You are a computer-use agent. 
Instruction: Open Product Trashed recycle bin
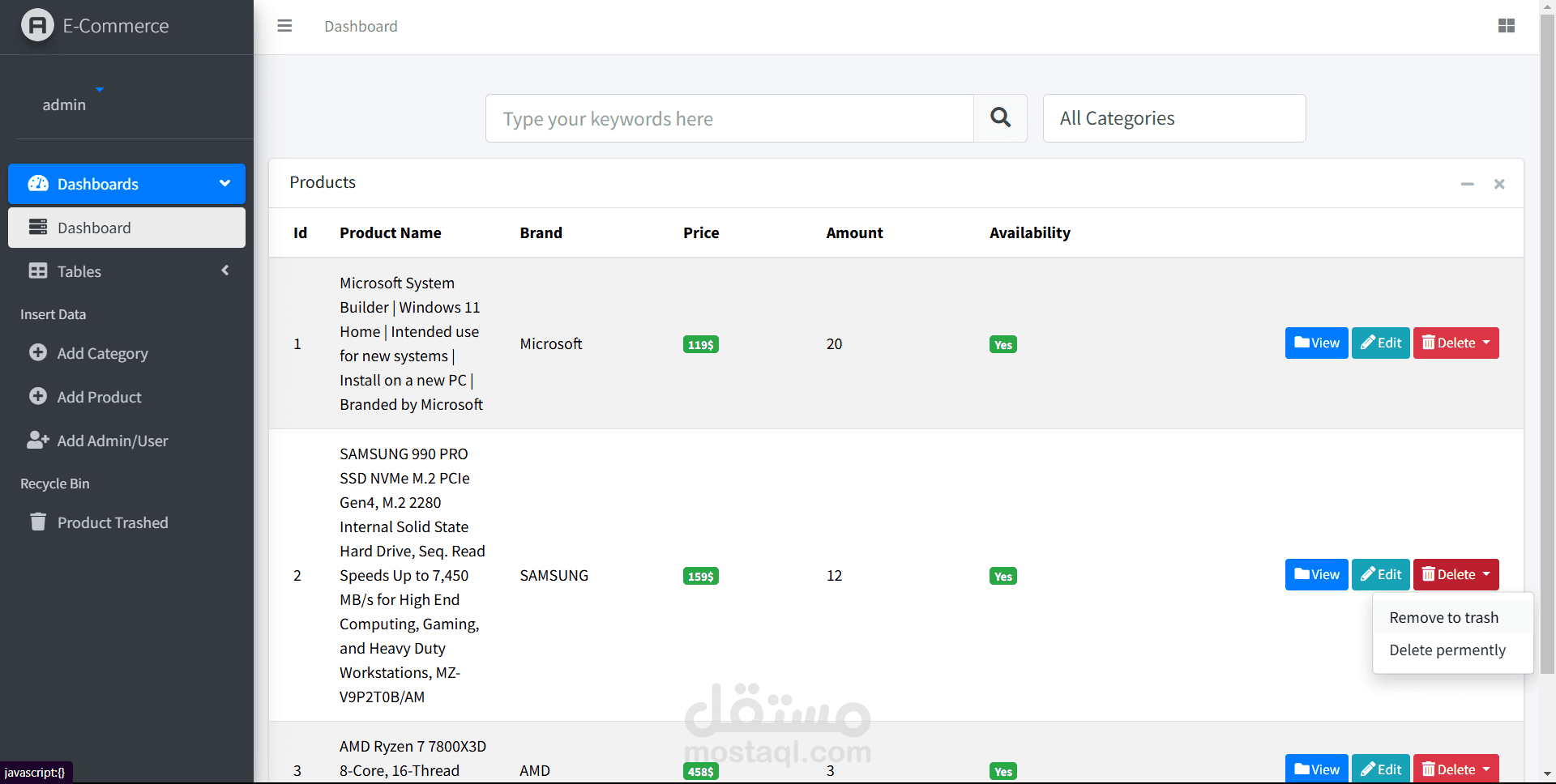112,522
